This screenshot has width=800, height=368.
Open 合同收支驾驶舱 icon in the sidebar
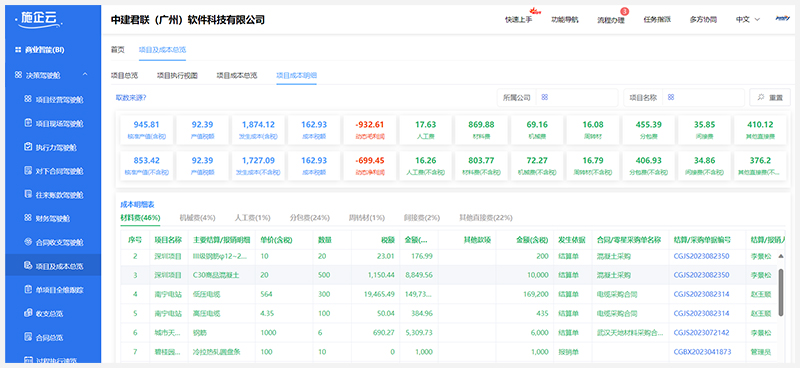point(28,242)
